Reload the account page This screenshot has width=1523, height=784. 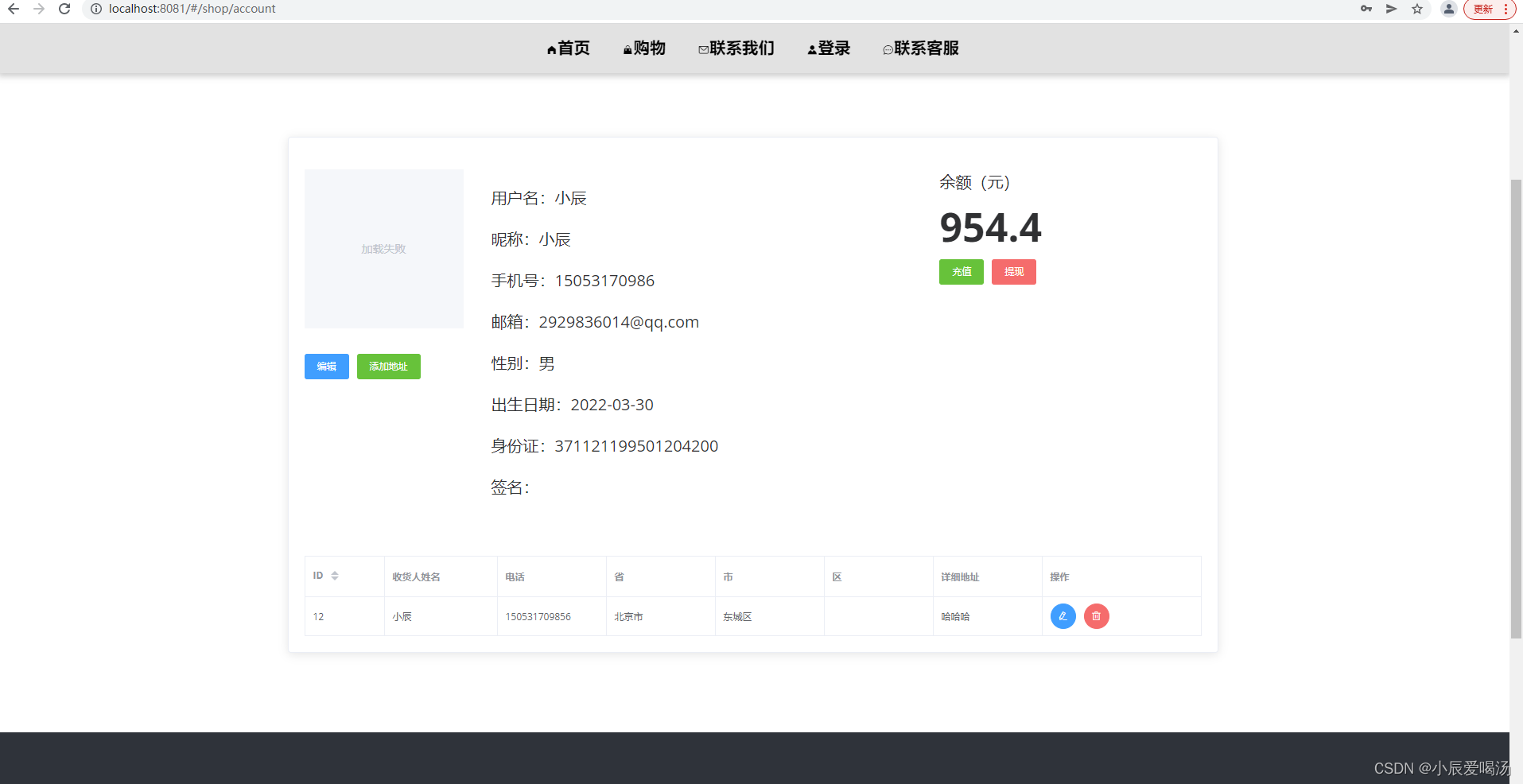[64, 9]
